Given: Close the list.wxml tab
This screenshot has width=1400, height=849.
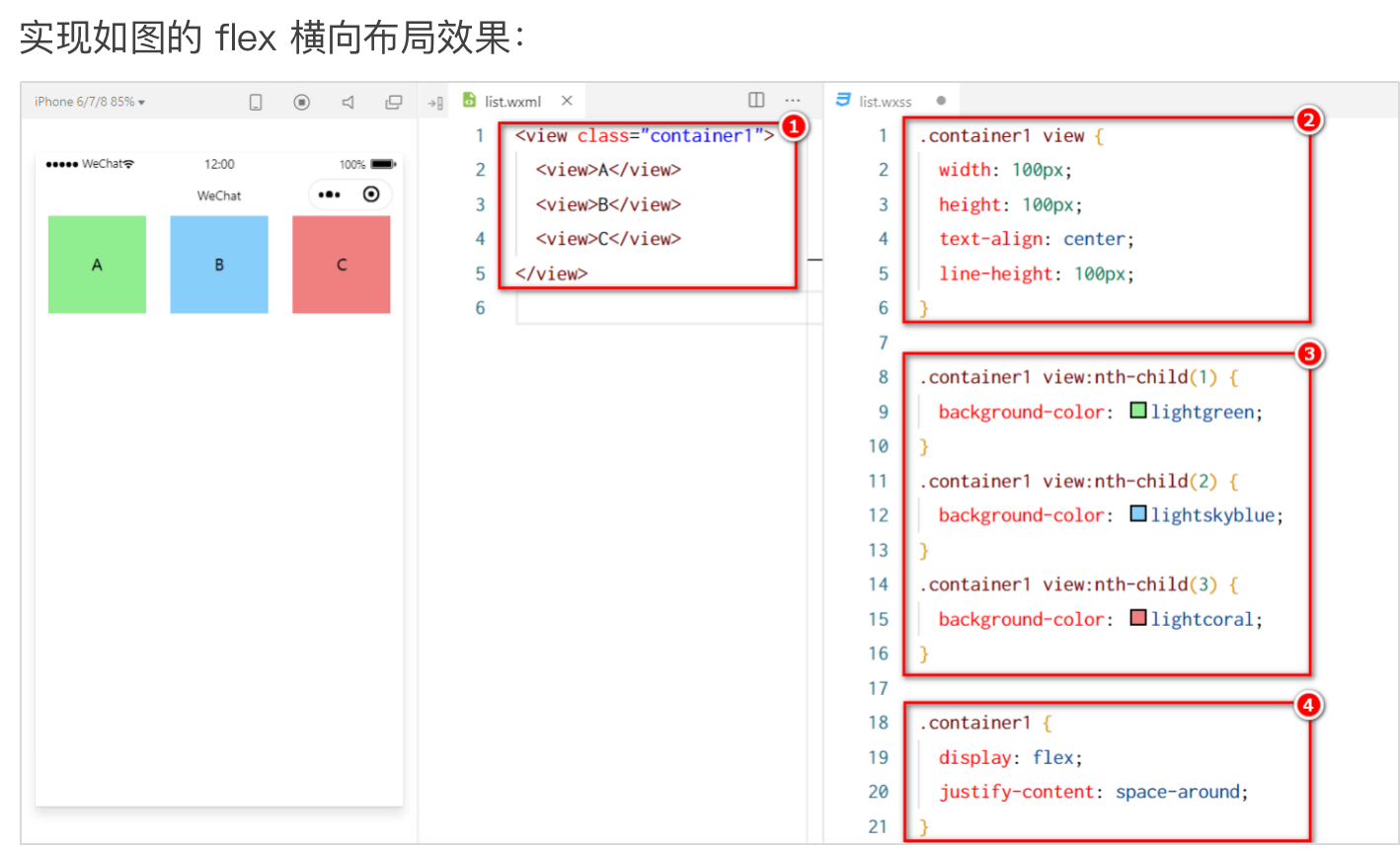Looking at the screenshot, I should [x=567, y=101].
